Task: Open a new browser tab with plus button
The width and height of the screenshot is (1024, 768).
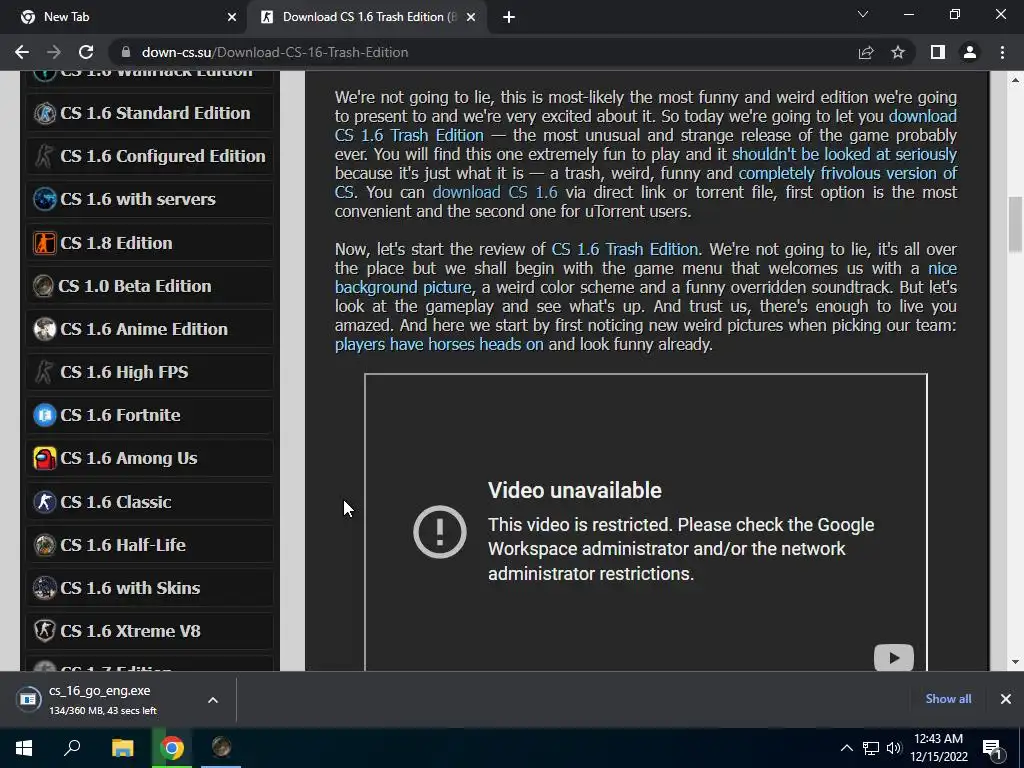Action: (x=509, y=17)
